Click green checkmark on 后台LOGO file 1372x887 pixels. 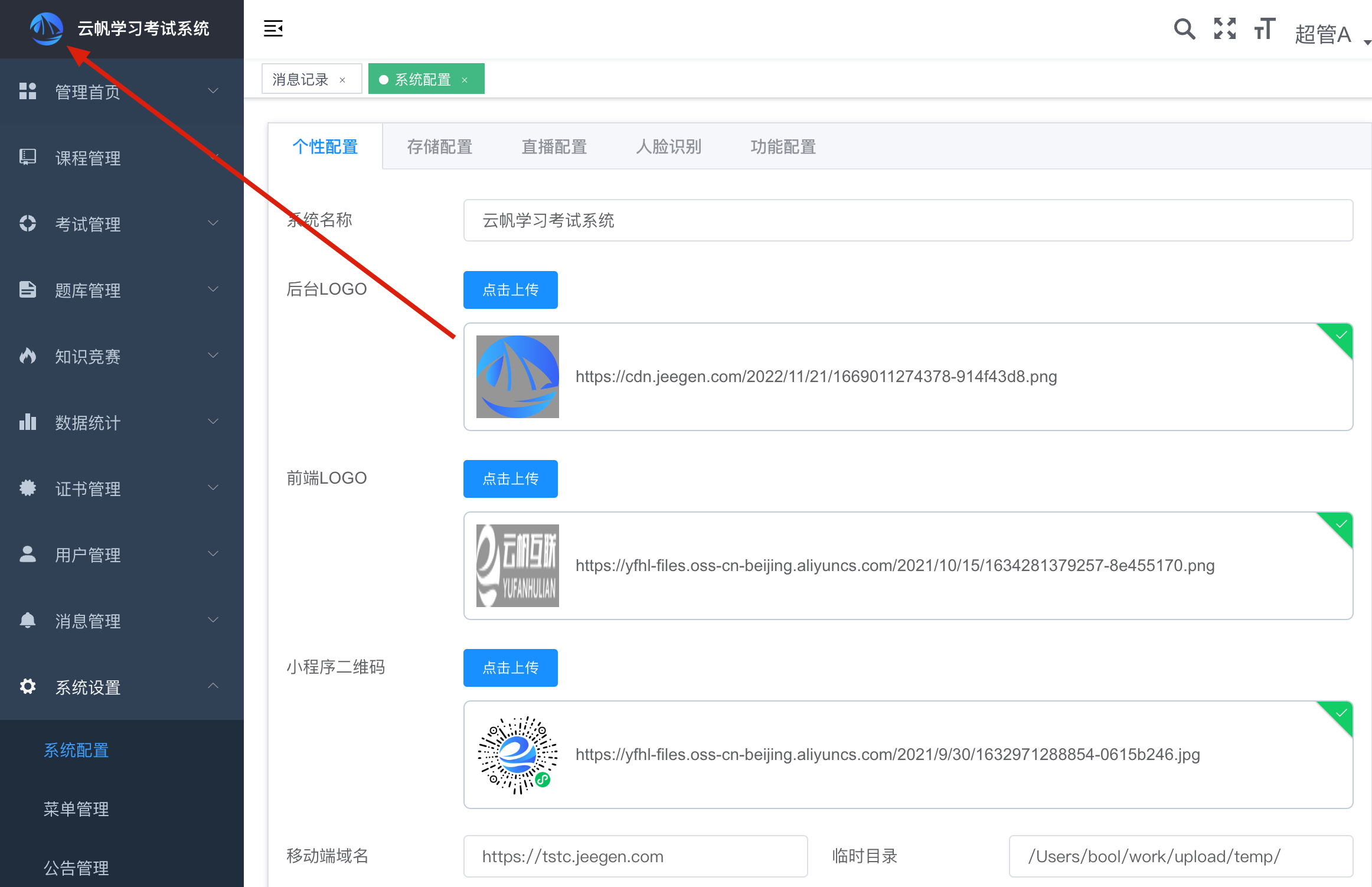tap(1341, 335)
